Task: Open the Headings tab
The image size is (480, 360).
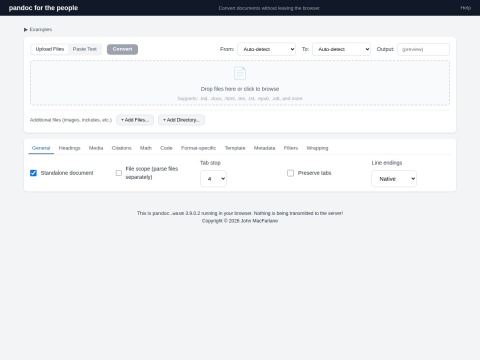Action: pos(69,148)
